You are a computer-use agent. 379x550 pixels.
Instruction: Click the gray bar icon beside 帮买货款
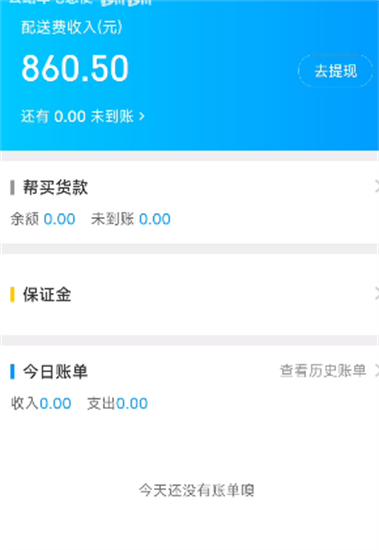coord(13,187)
